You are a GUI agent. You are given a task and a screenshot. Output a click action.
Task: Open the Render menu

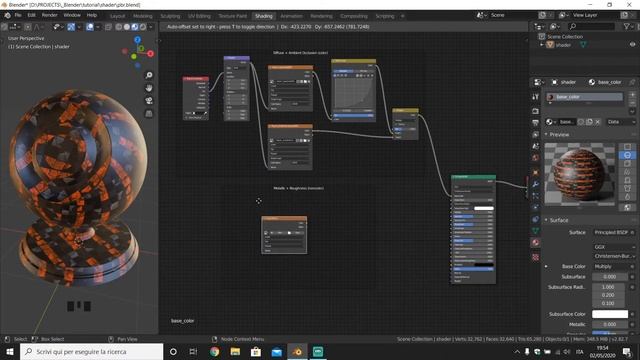(x=49, y=15)
